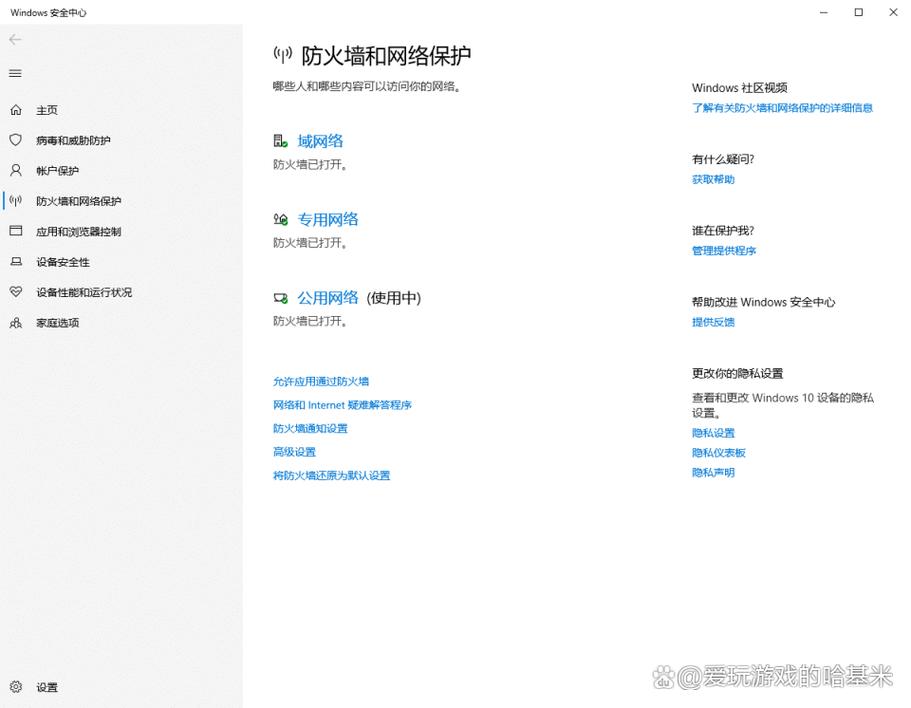911x708 pixels.
Task: Click the family icon for 家庭选项
Action: click(16, 323)
